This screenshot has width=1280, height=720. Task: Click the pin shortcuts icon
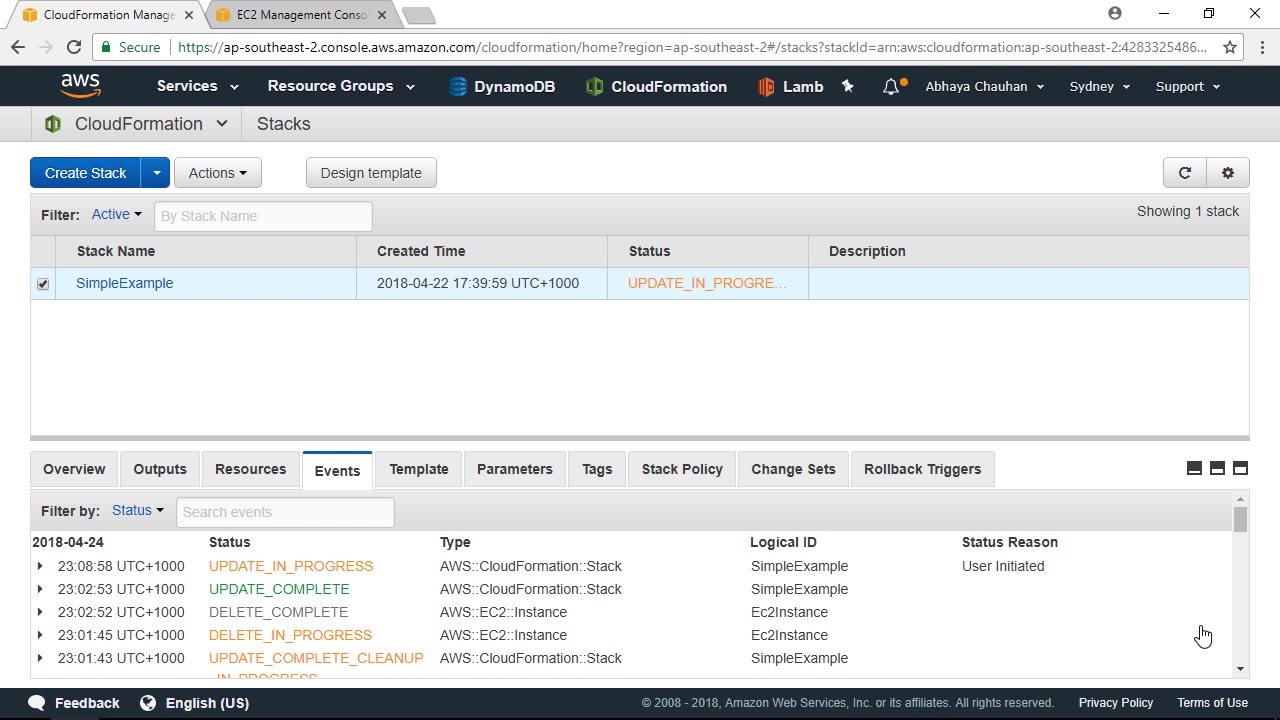pyautogui.click(x=848, y=86)
